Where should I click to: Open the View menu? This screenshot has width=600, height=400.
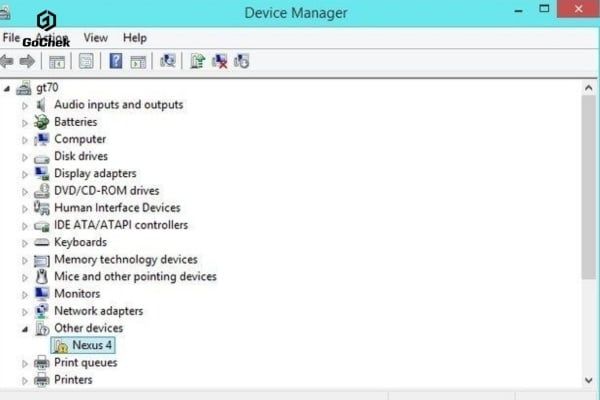click(x=96, y=38)
